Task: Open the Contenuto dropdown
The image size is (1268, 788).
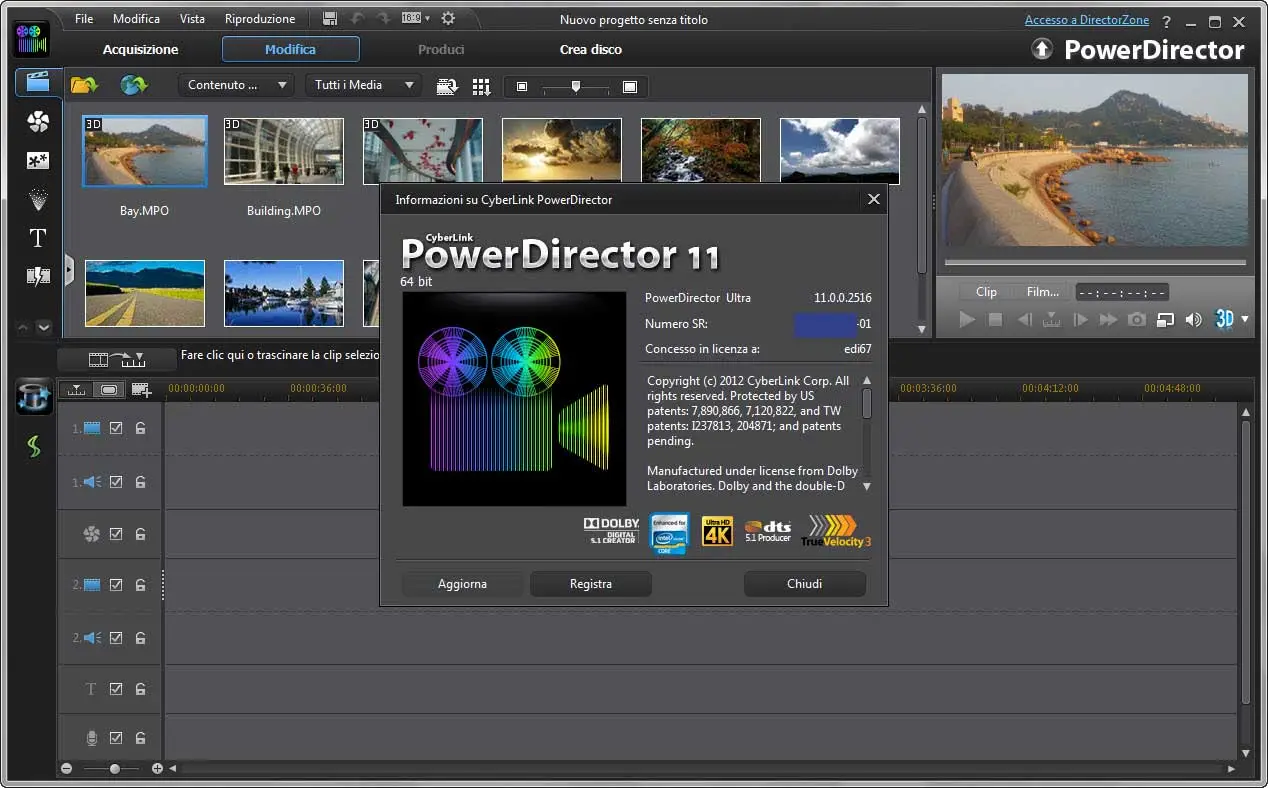Action: click(x=237, y=86)
